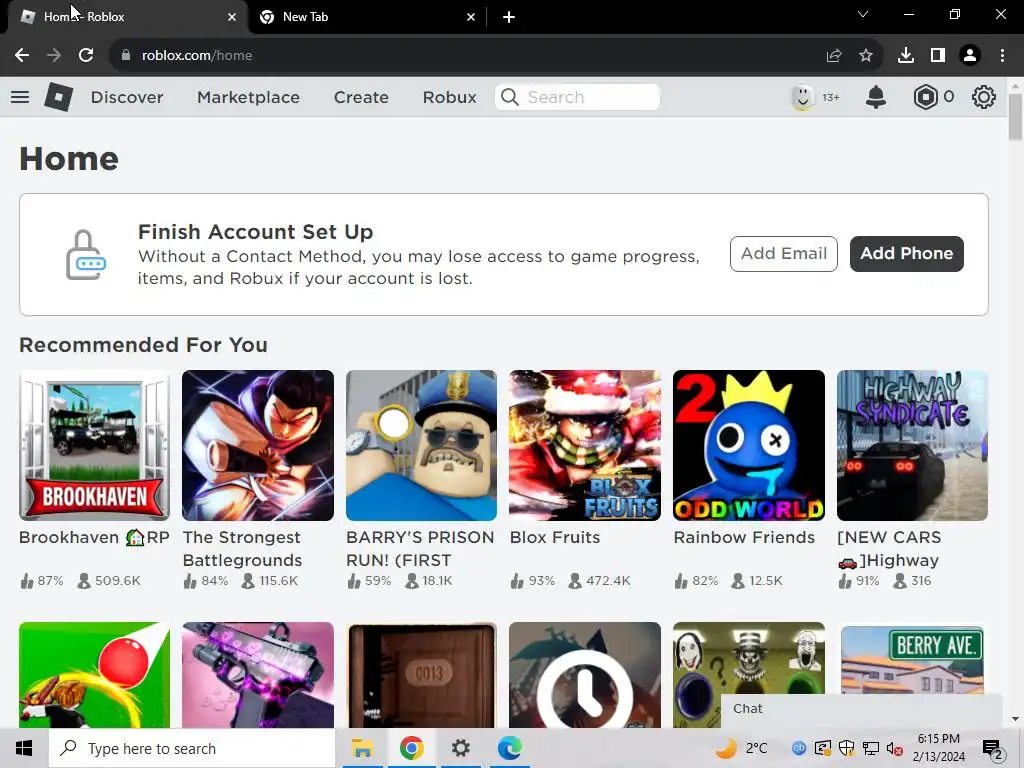Toggle Chrome side panel icon

click(937, 56)
